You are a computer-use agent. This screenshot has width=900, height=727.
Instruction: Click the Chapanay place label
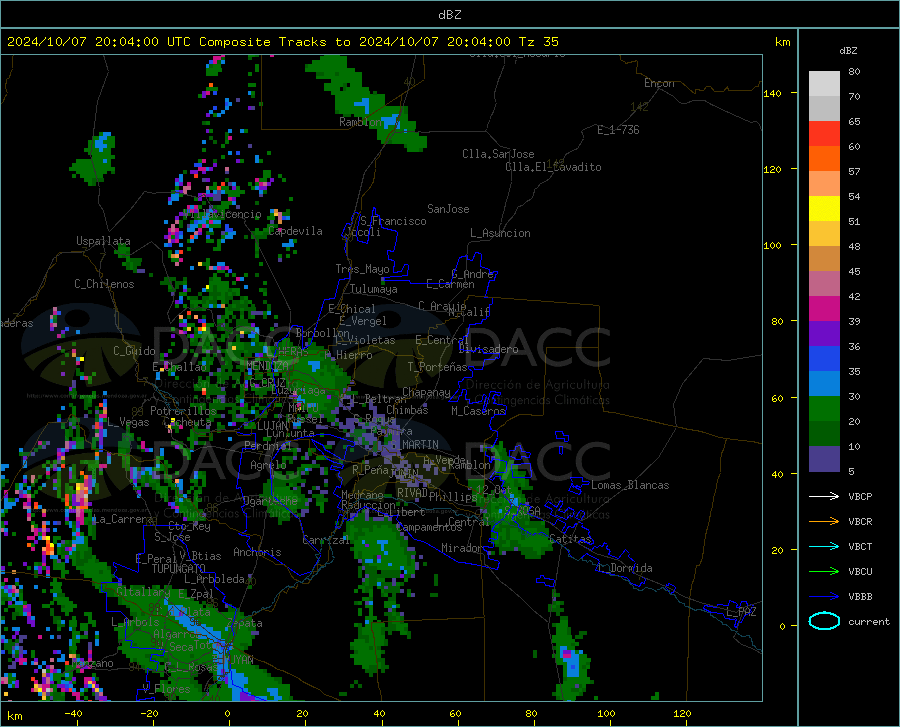click(x=426, y=392)
